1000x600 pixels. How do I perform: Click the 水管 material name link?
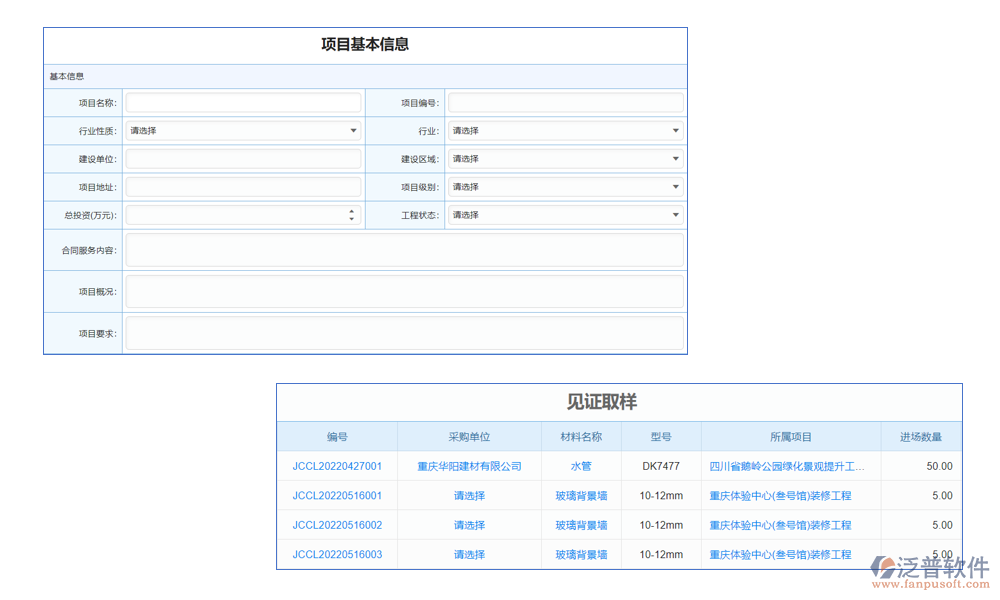pos(581,466)
